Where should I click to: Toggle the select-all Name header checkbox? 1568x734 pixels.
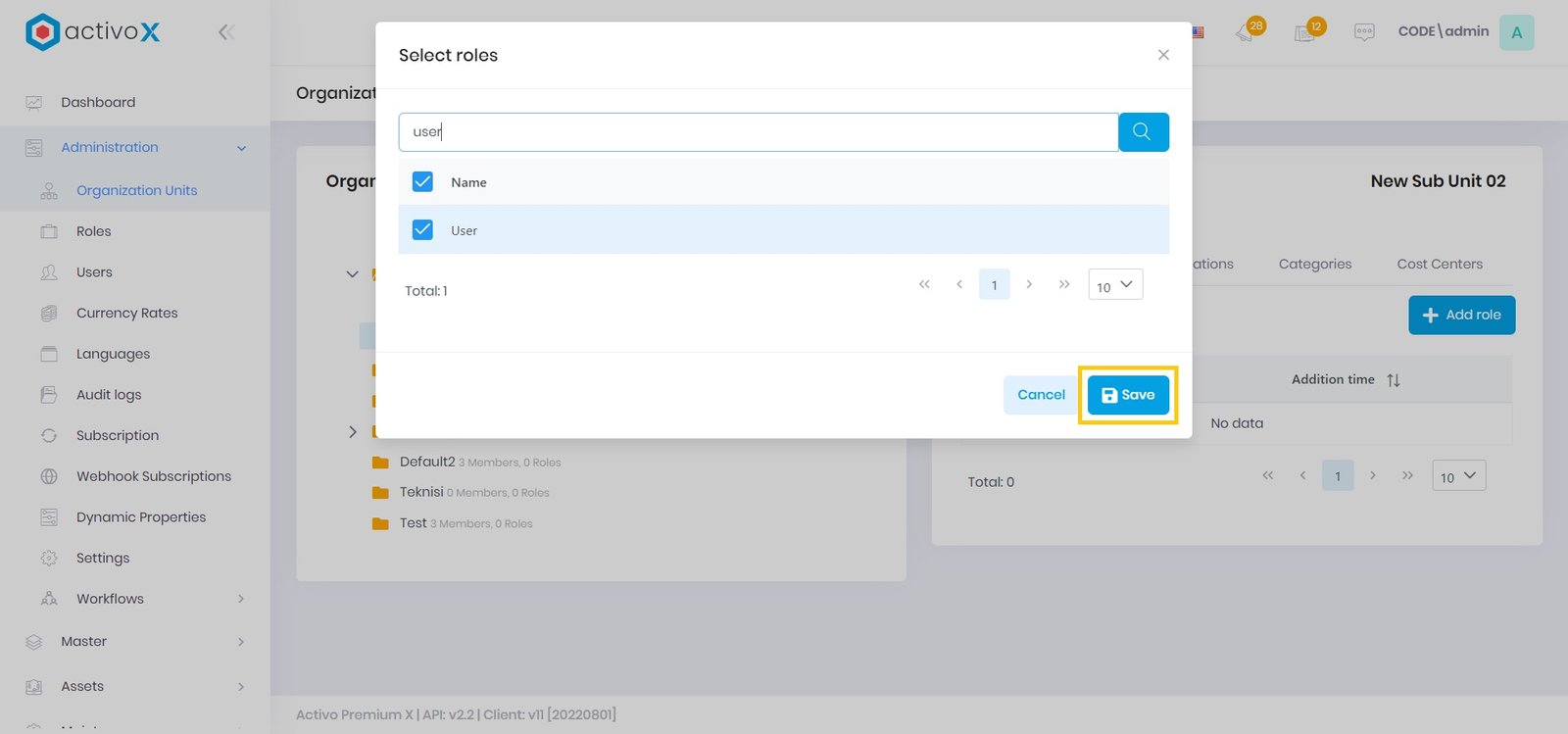(x=422, y=182)
